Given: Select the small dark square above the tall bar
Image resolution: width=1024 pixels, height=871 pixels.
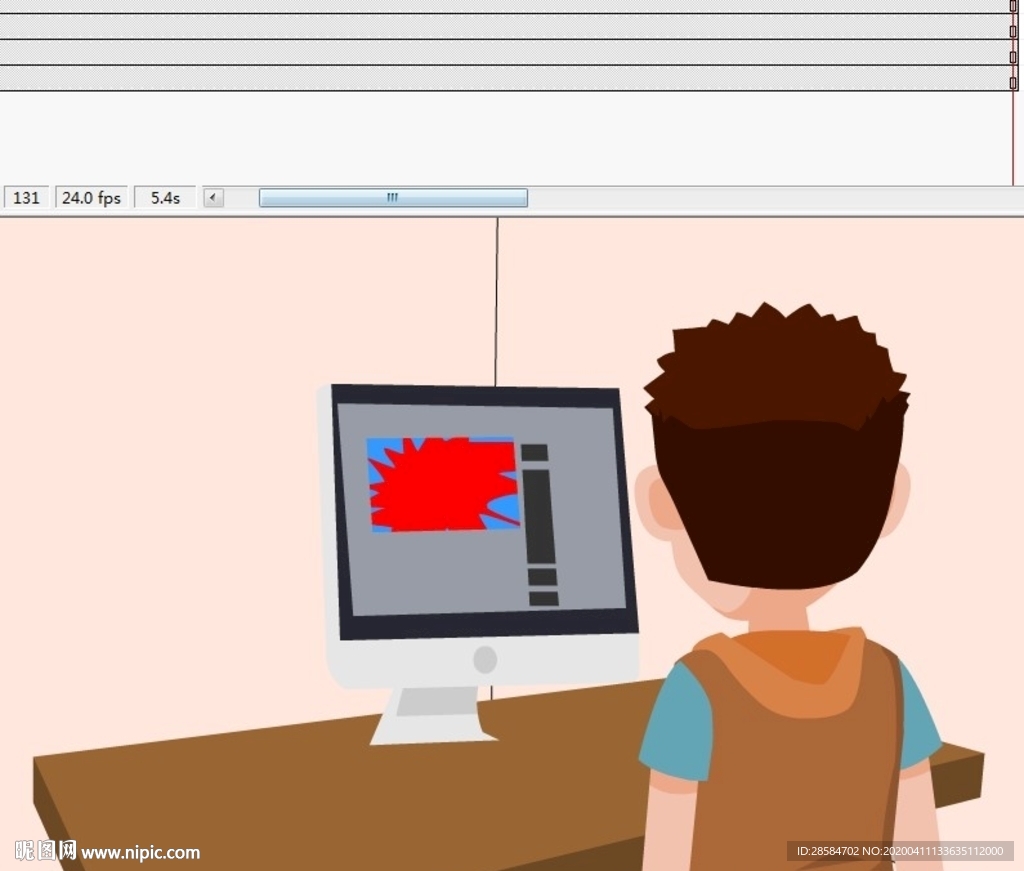Looking at the screenshot, I should [535, 453].
